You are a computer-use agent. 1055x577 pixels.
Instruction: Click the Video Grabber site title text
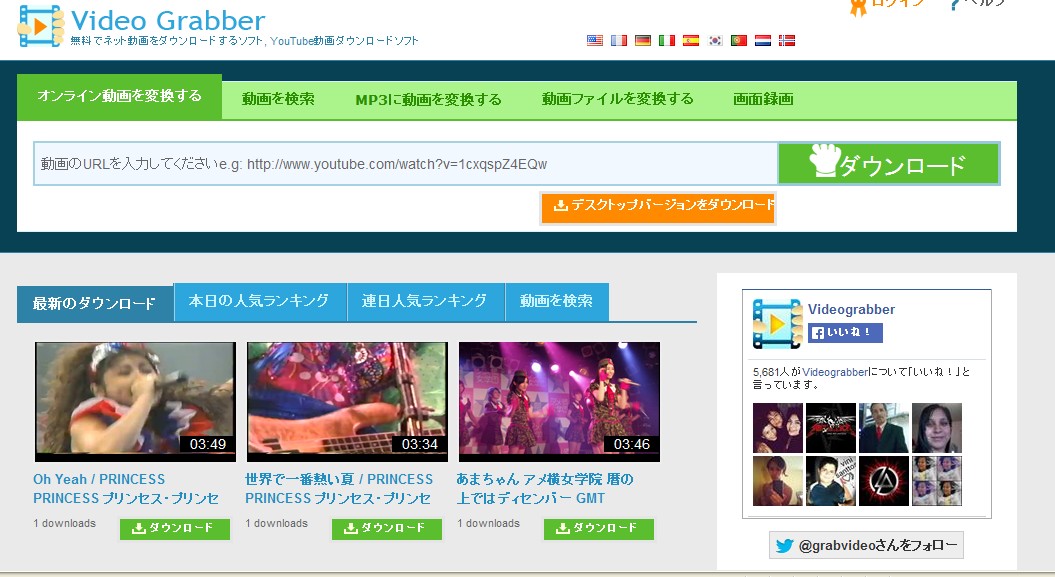click(168, 20)
